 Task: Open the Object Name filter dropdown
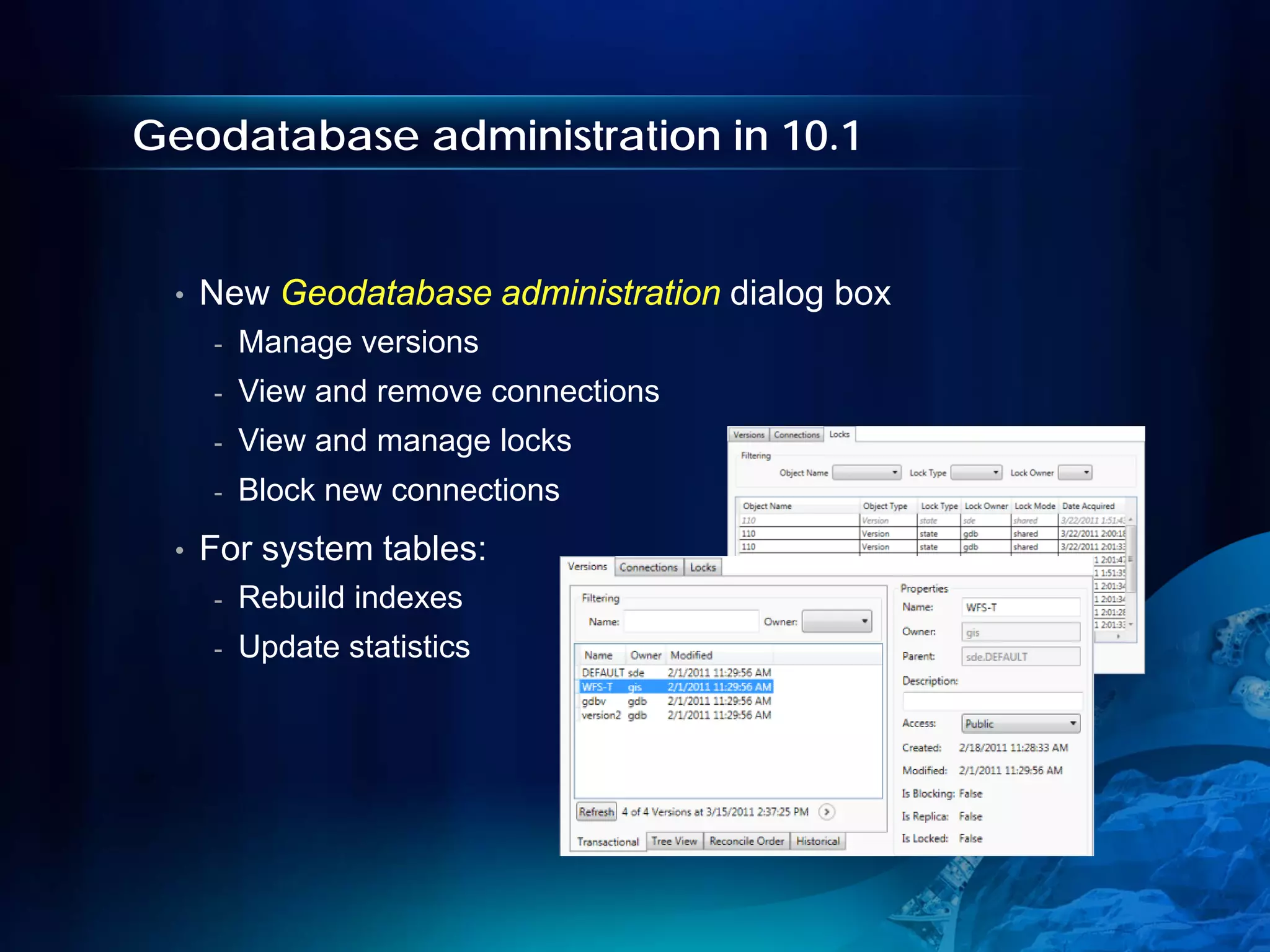point(866,472)
